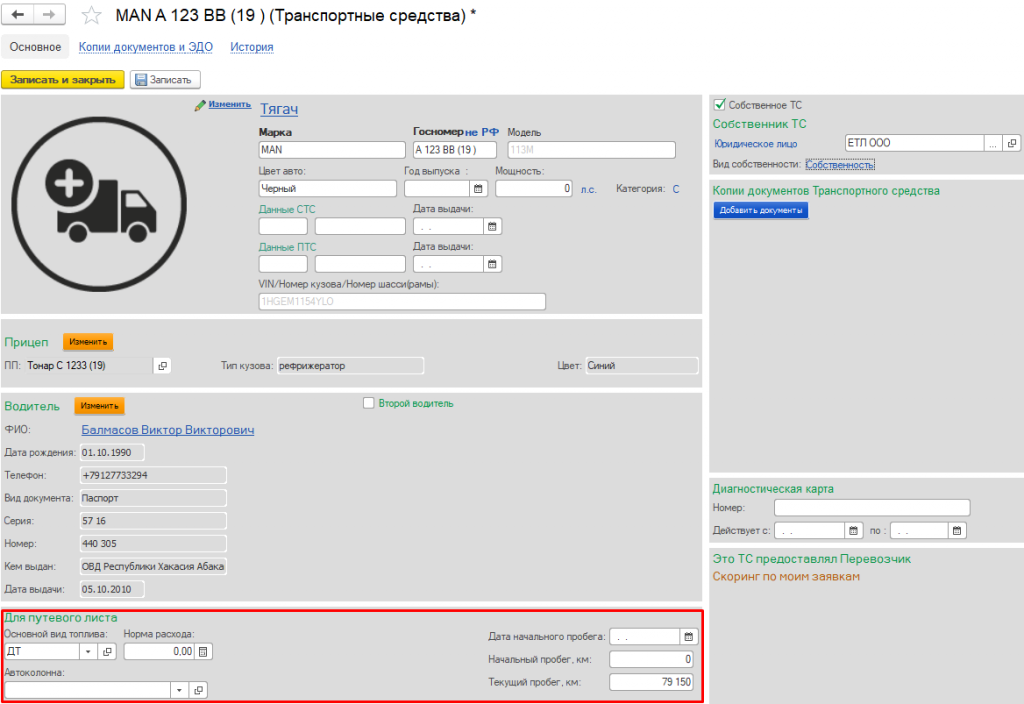Click the Начальный пробег, км field
The image size is (1024, 704).
651,660
